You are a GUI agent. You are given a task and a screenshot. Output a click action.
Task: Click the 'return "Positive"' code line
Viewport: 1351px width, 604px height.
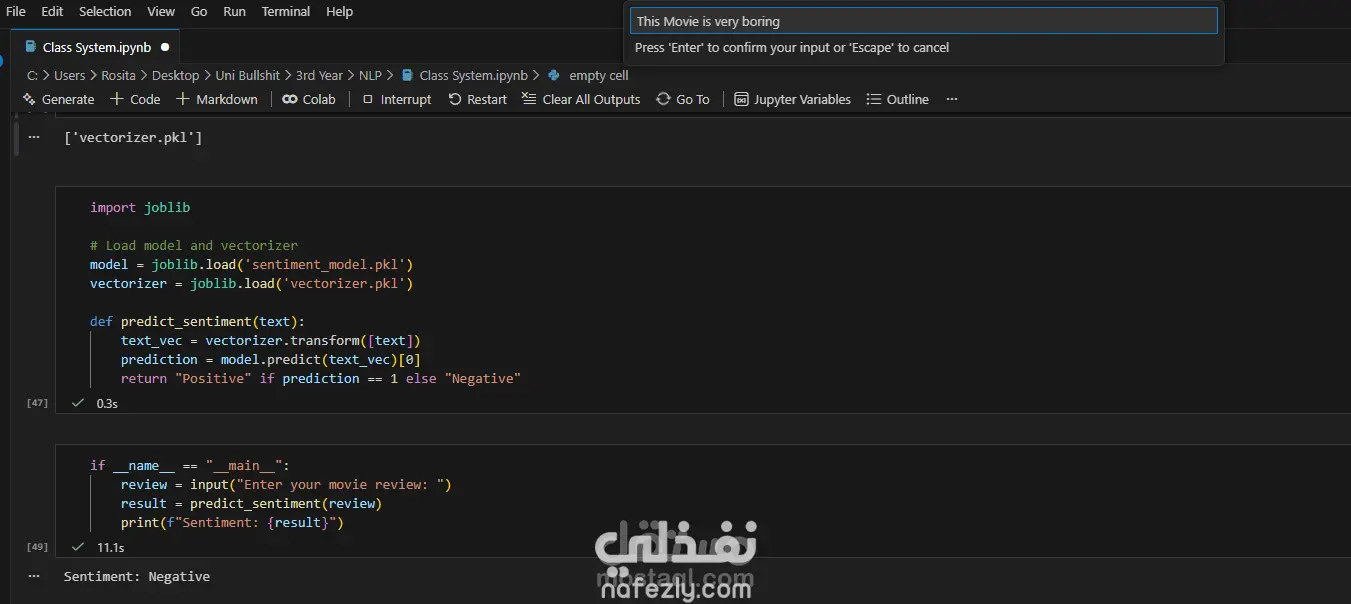[x=321, y=378]
